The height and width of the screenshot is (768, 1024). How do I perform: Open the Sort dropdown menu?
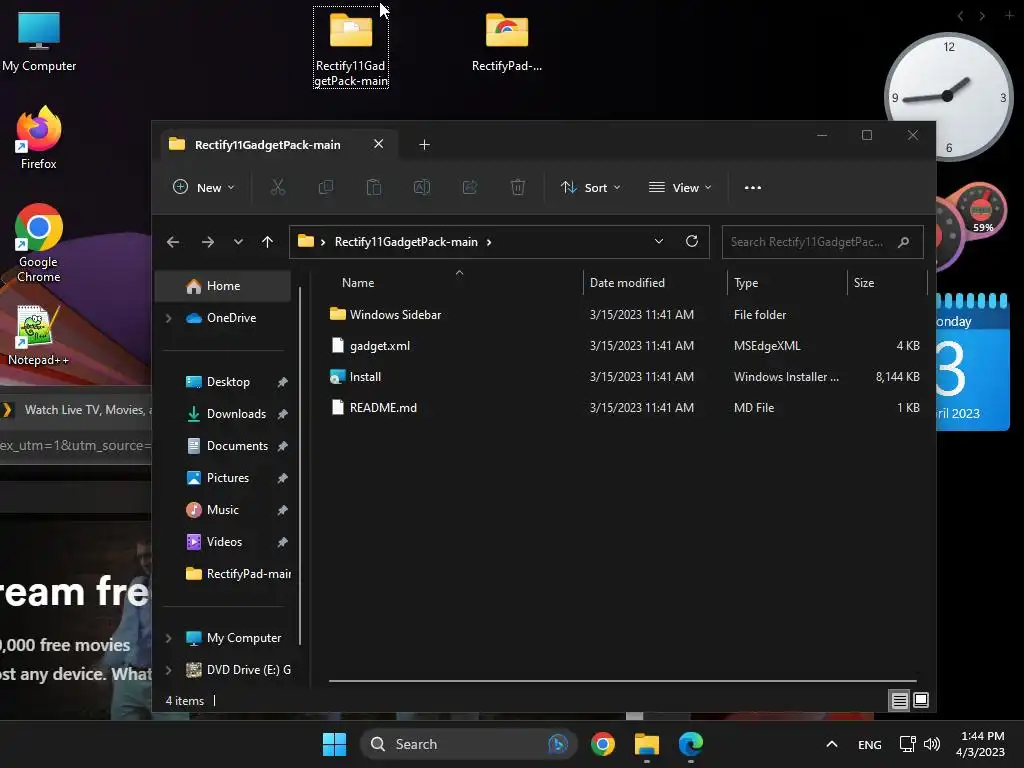[590, 187]
